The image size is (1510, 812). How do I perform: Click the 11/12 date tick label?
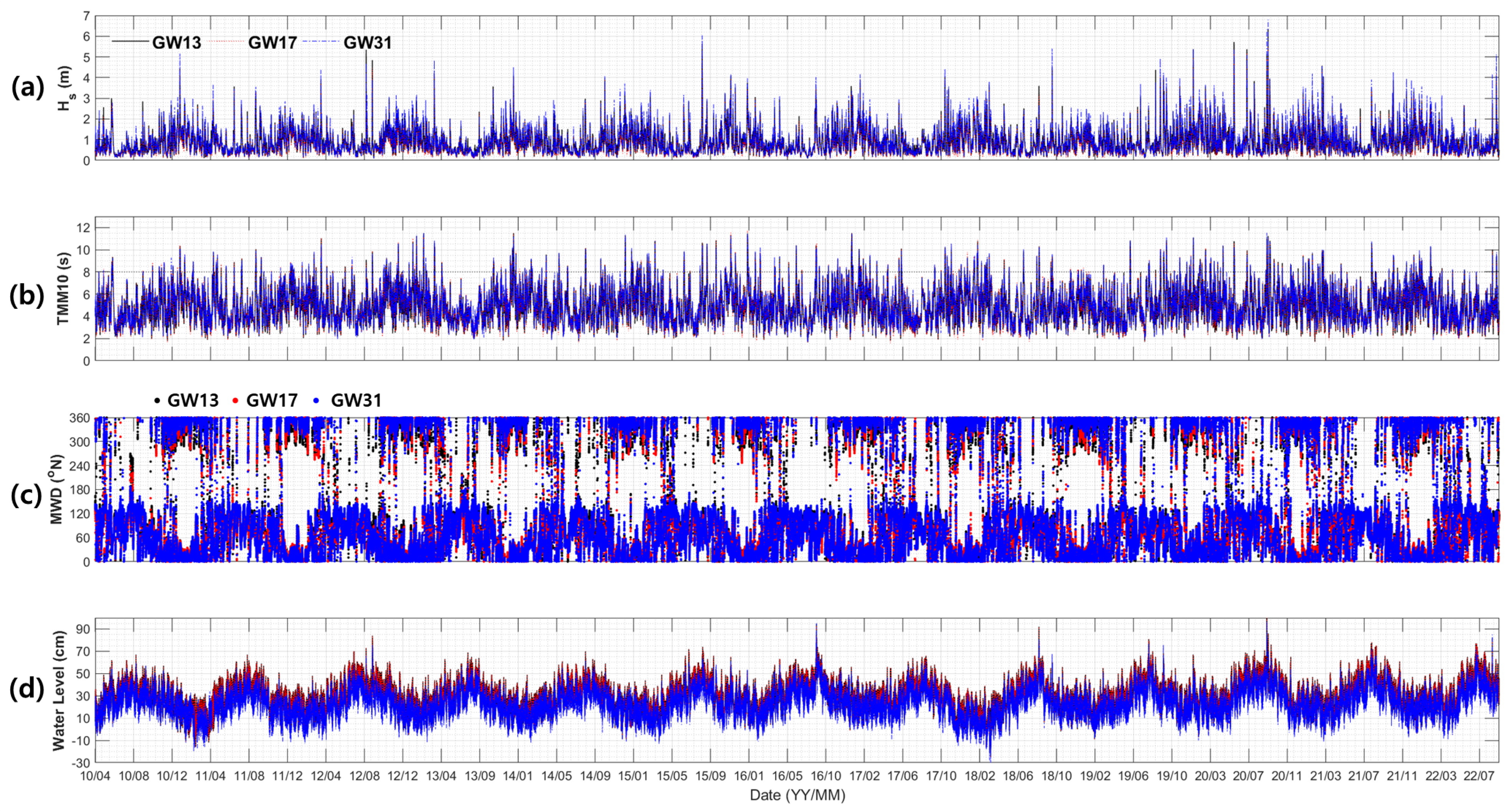pyautogui.click(x=287, y=776)
